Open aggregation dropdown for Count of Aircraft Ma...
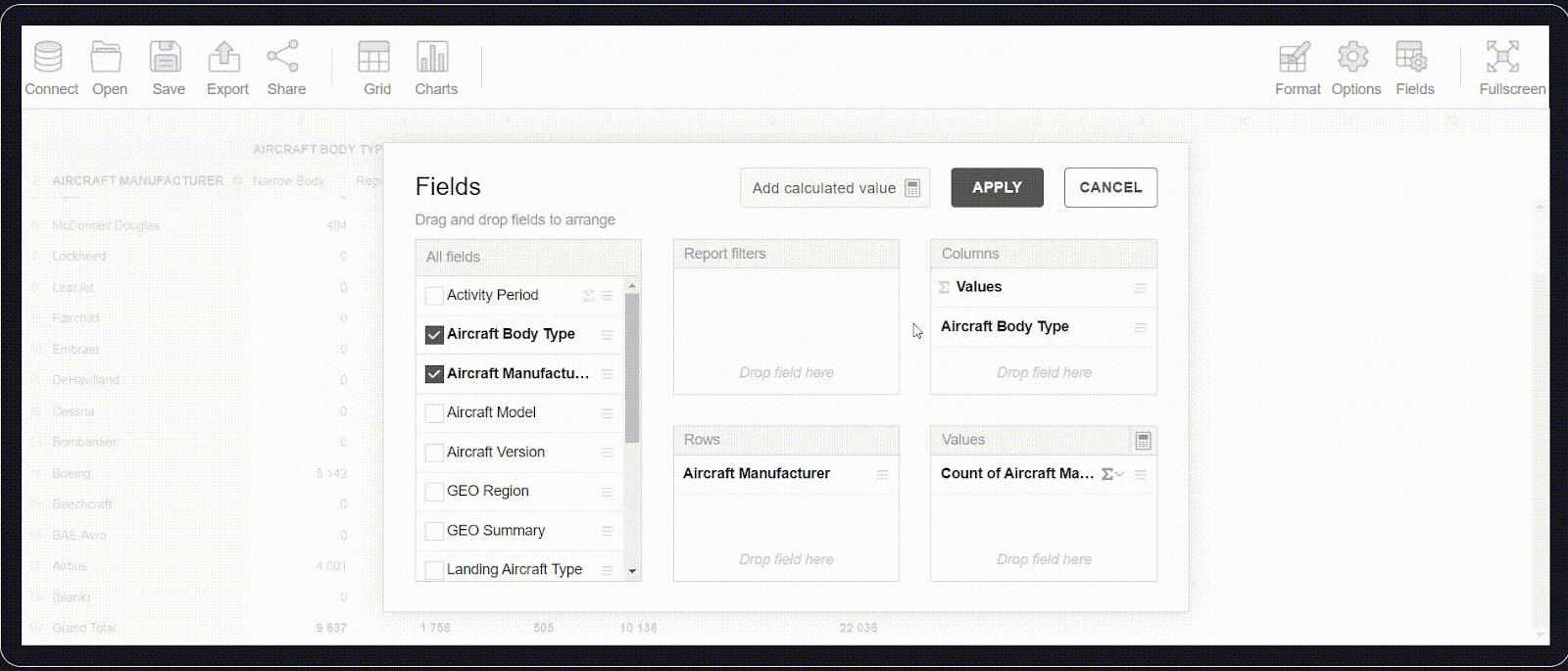This screenshot has width=1568, height=671. point(1112,474)
